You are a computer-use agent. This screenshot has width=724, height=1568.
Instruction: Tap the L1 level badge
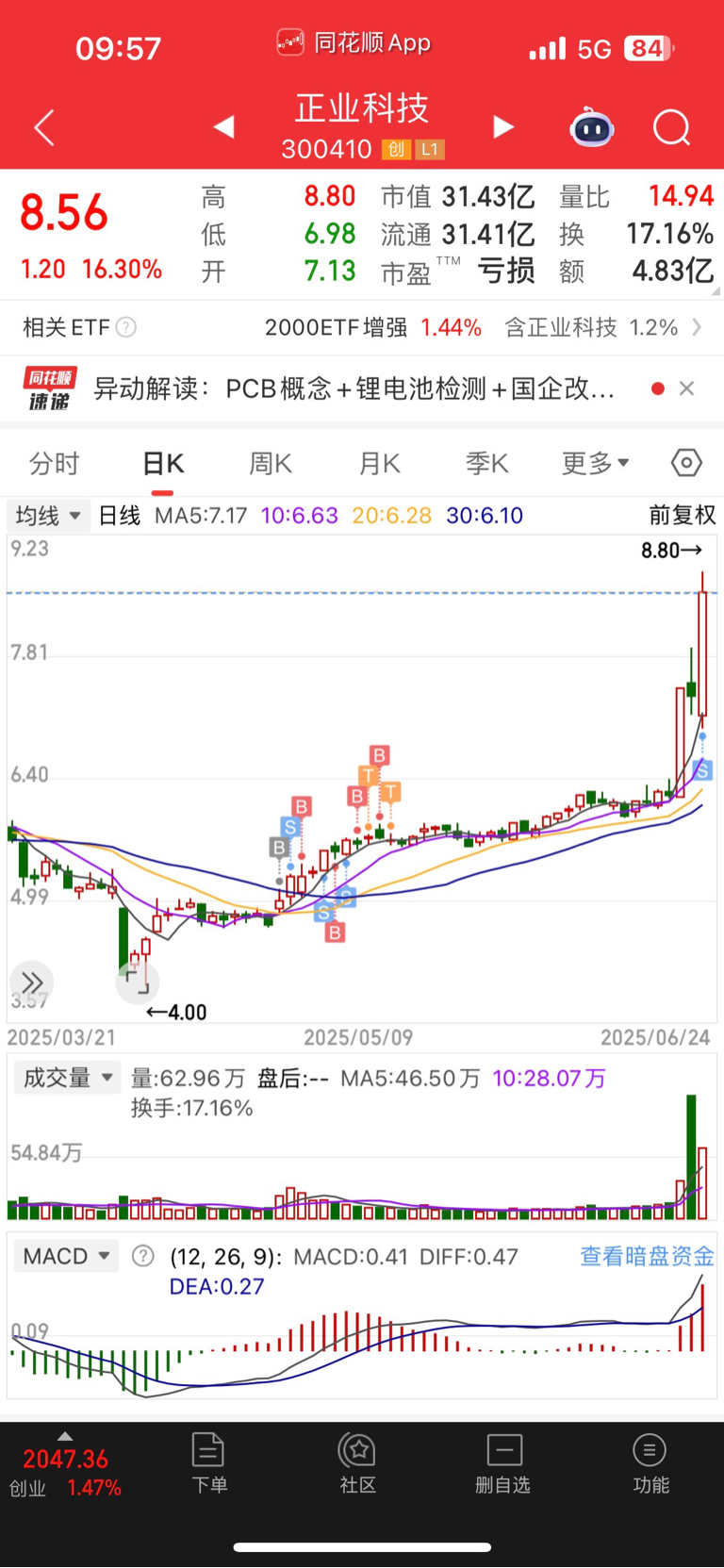pyautogui.click(x=429, y=149)
